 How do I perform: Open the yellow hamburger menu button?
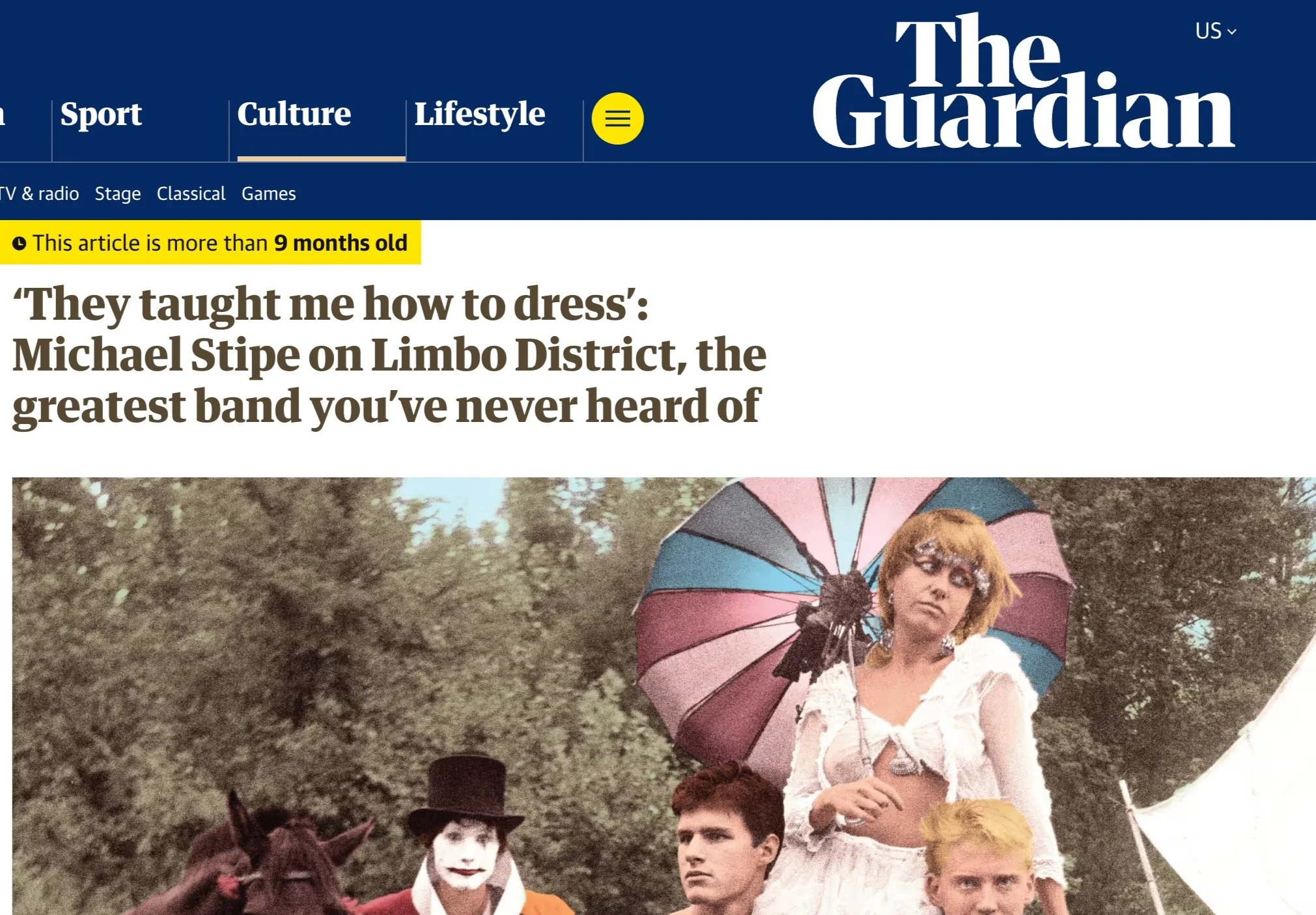[x=617, y=119]
